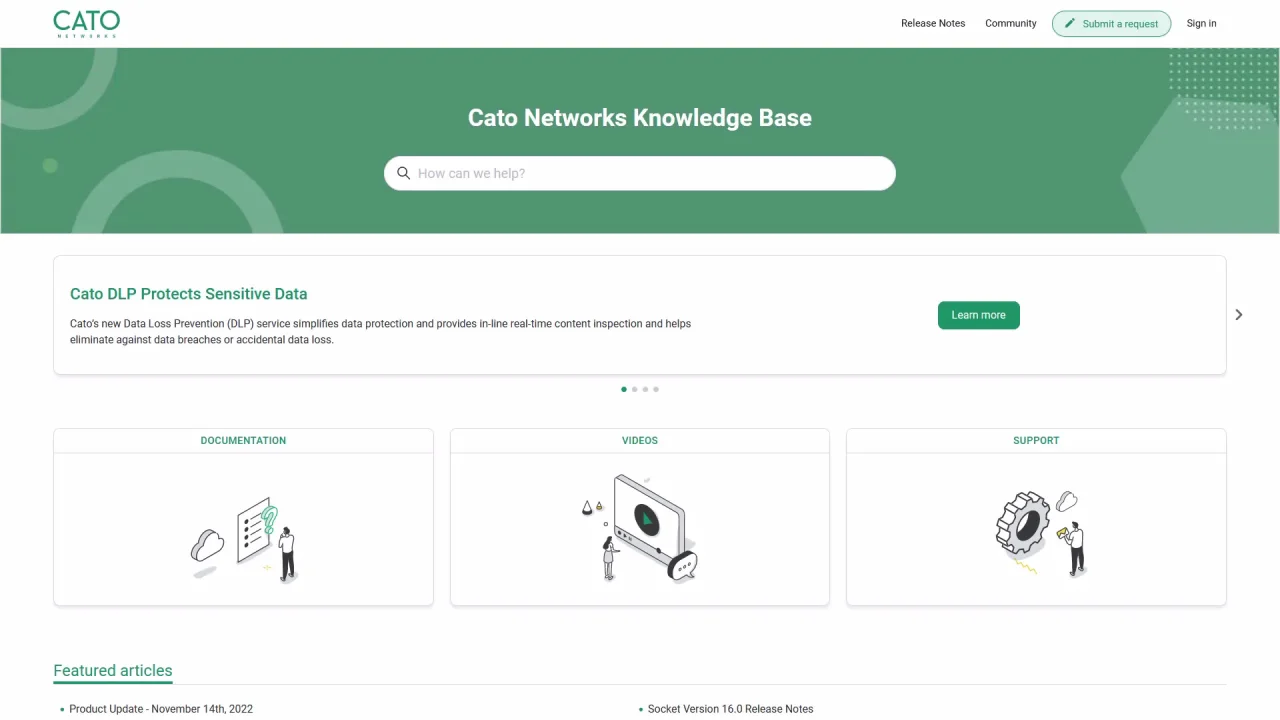
Task: Click 'Cato Networks Knowledge Base' title
Action: point(640,117)
